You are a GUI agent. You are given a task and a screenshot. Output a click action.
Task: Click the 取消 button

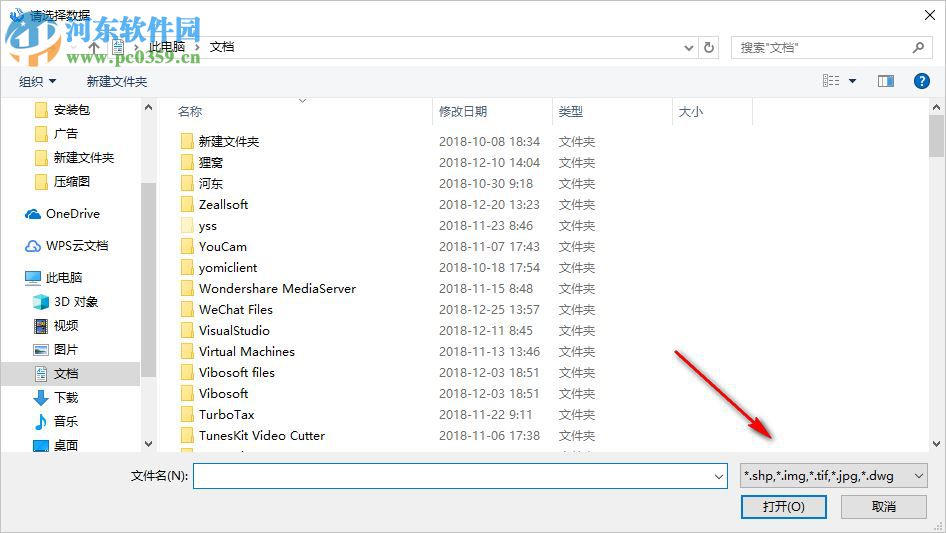(x=883, y=506)
